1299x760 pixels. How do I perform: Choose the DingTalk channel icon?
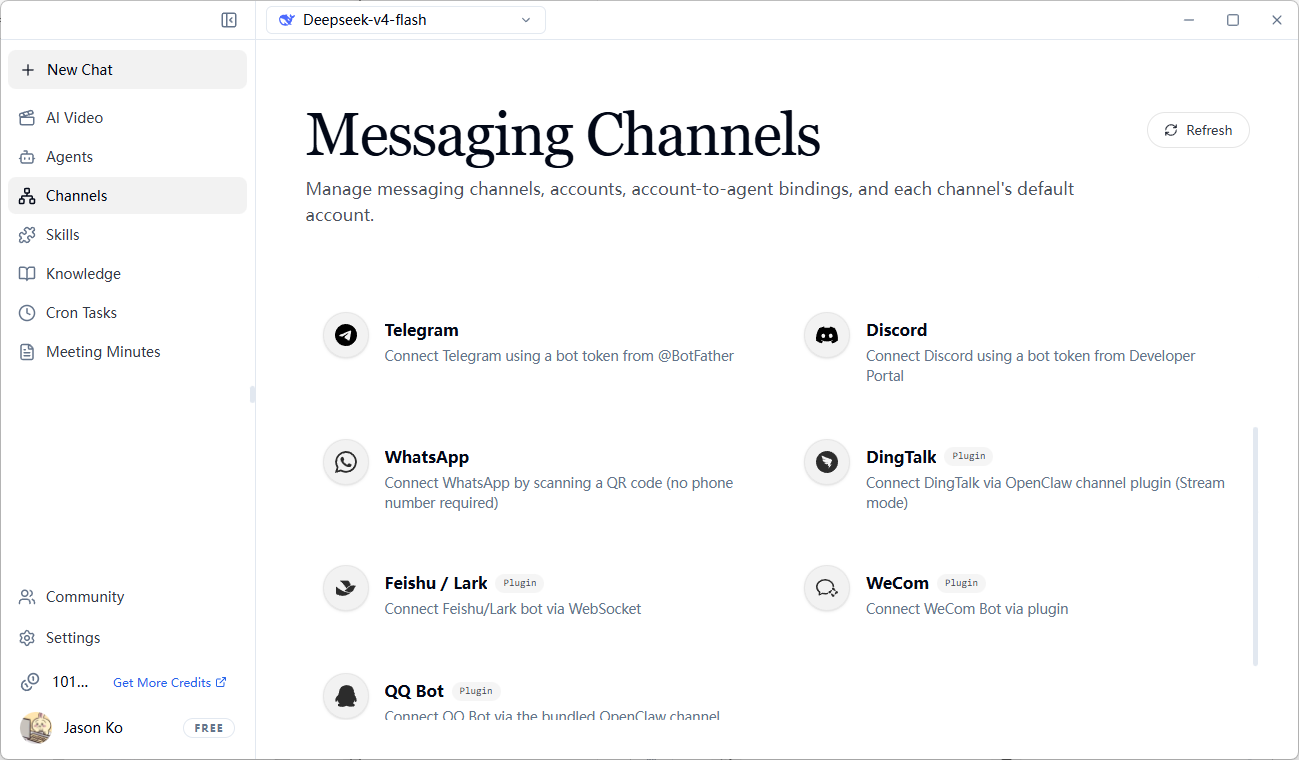(x=827, y=462)
